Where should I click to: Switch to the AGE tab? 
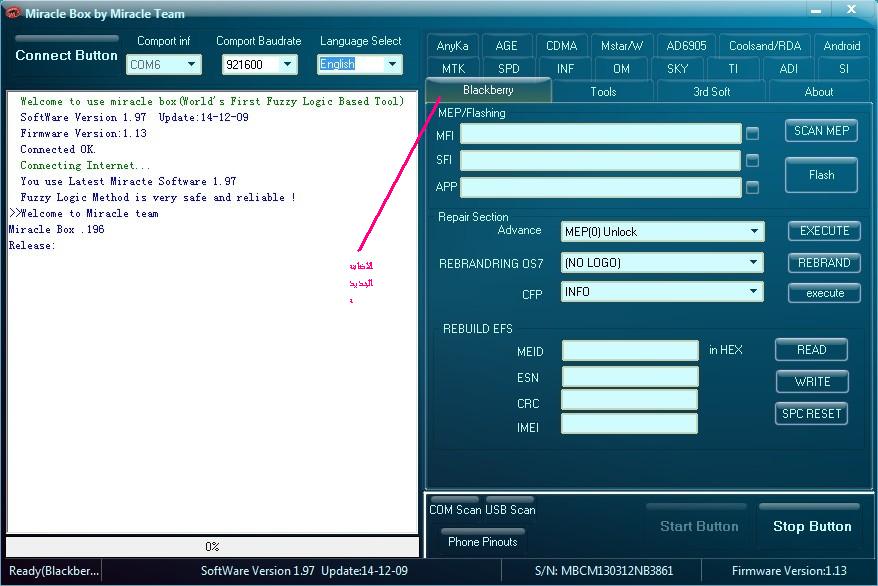(x=506, y=46)
